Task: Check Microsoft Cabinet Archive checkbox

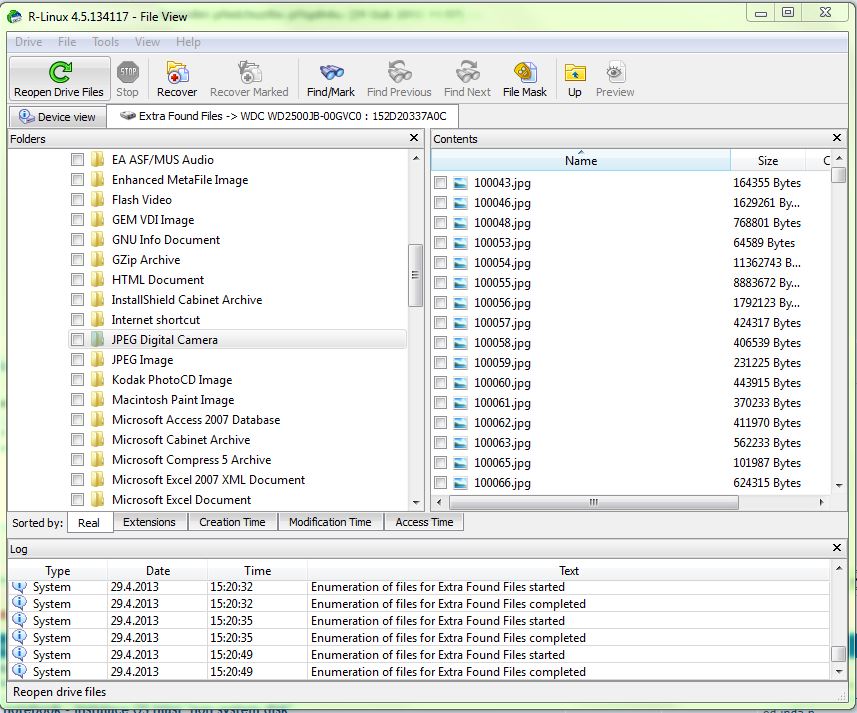Action: pos(77,440)
